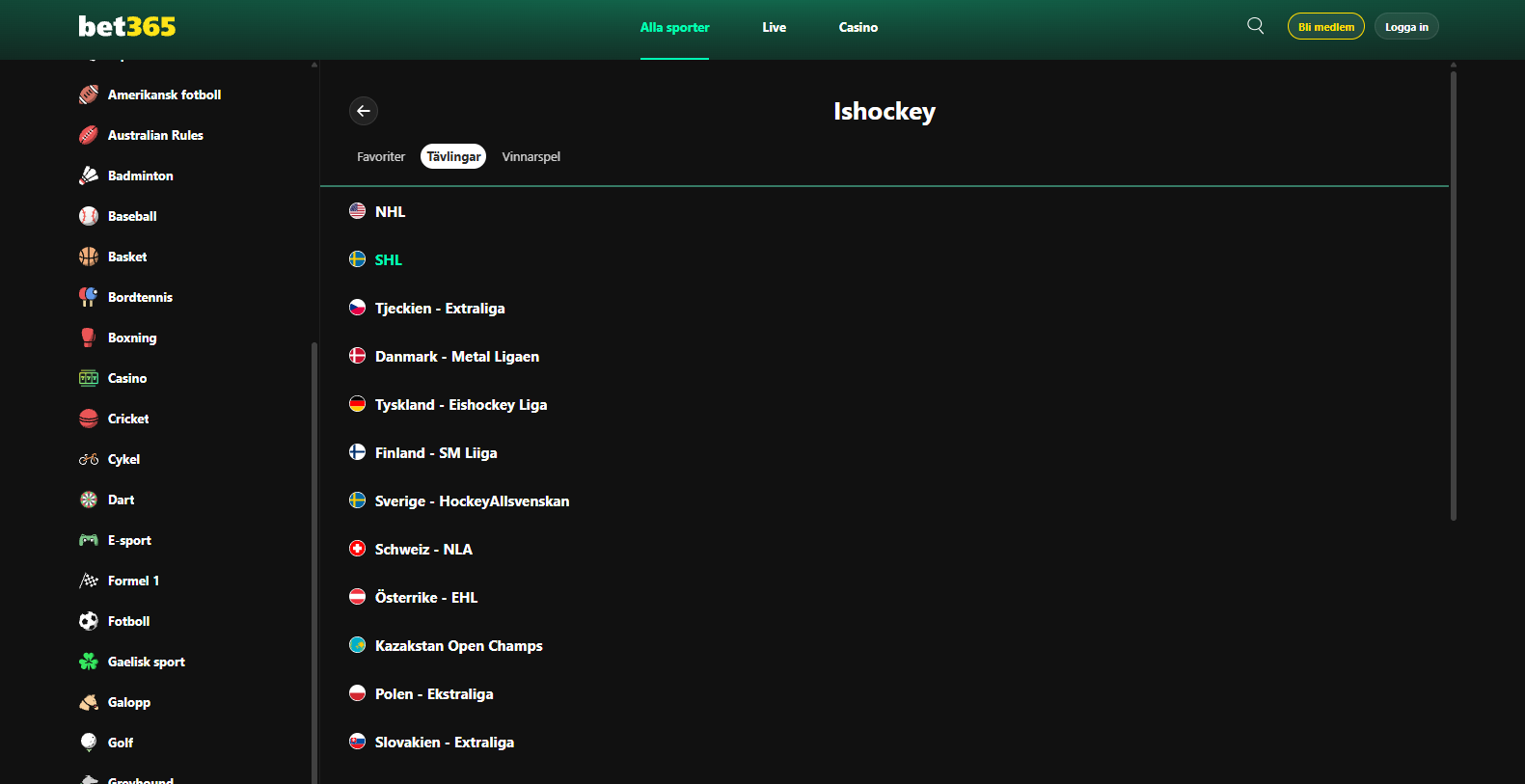1525x784 pixels.
Task: Click the Fotboll soccer ball icon
Action: click(x=89, y=621)
